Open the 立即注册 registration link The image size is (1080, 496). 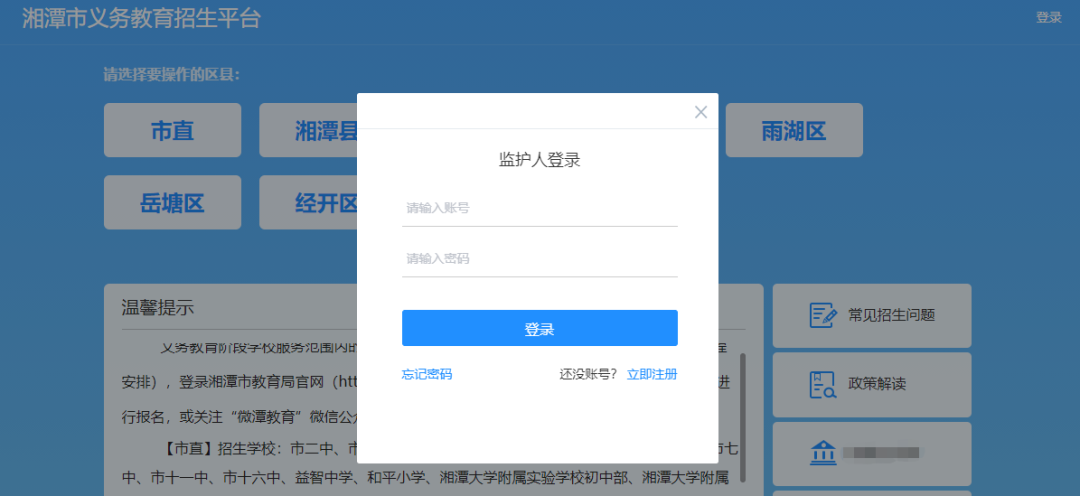point(652,375)
